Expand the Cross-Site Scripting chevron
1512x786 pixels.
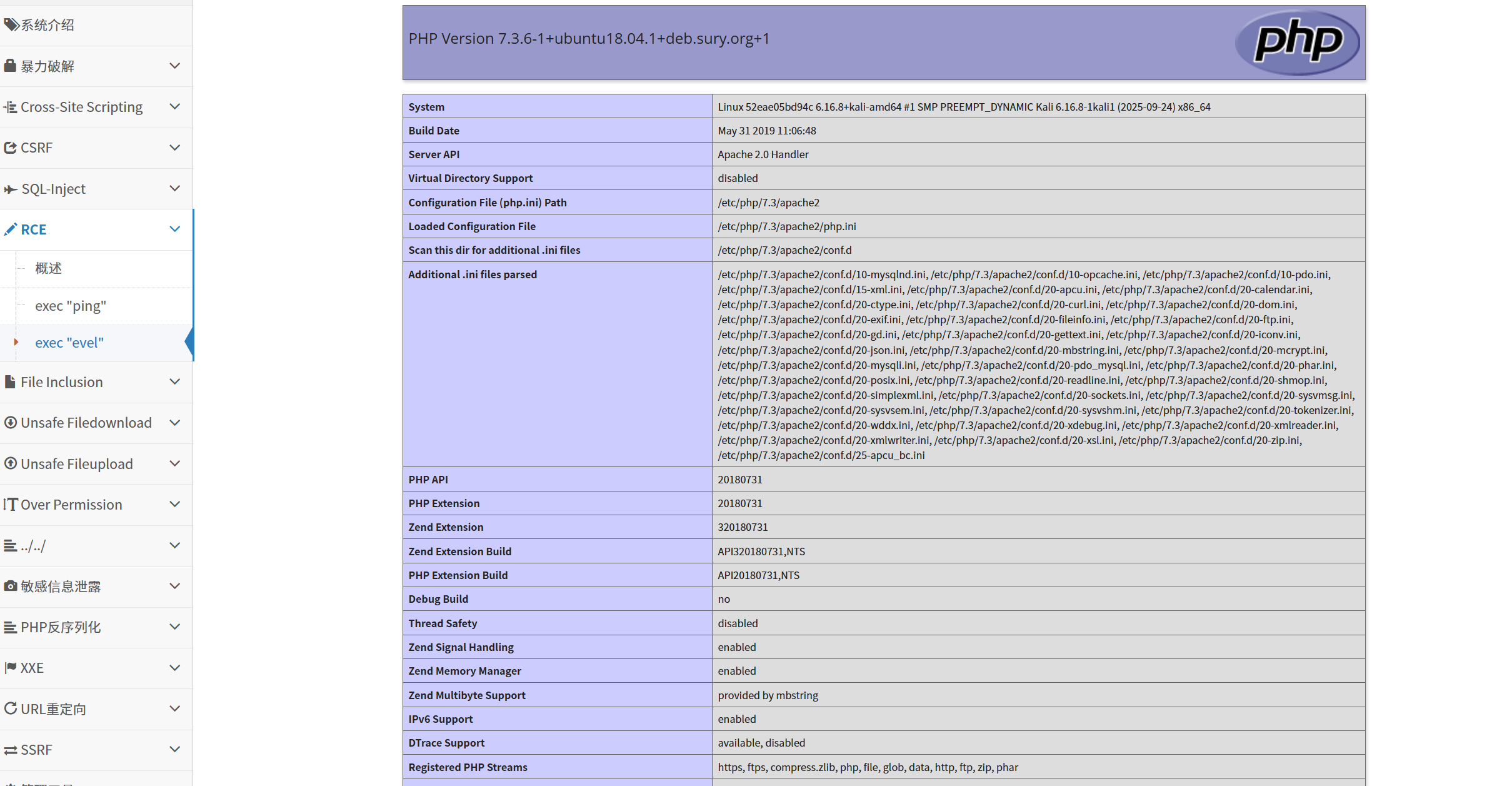[175, 107]
